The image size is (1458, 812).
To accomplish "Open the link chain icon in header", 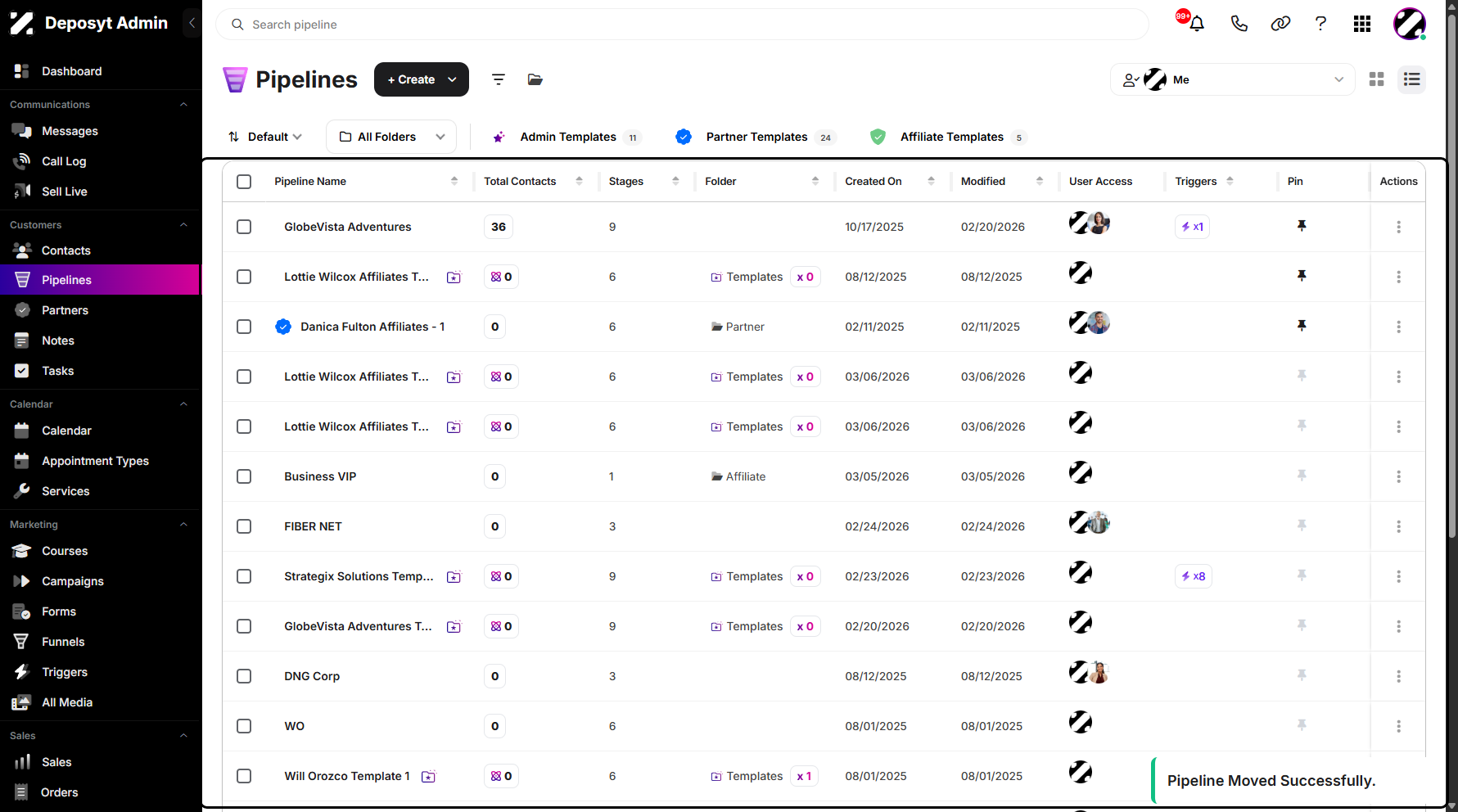I will [1280, 24].
